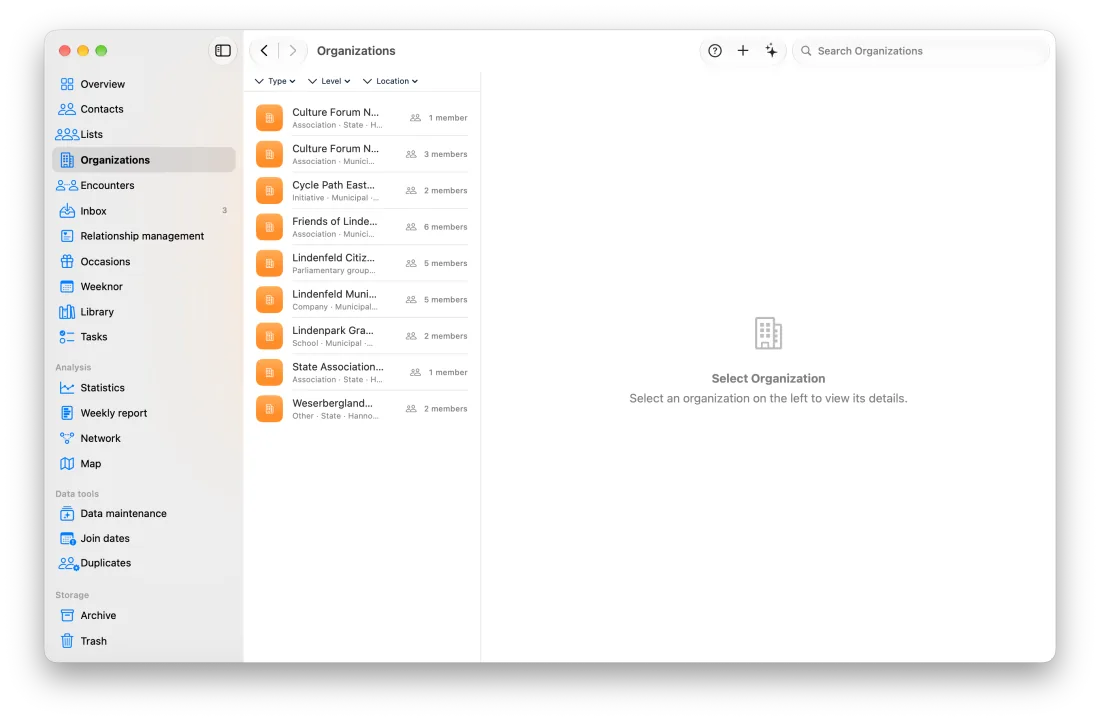The height and width of the screenshot is (721, 1100).
Task: Open Overview in the sidebar
Action: point(144,84)
